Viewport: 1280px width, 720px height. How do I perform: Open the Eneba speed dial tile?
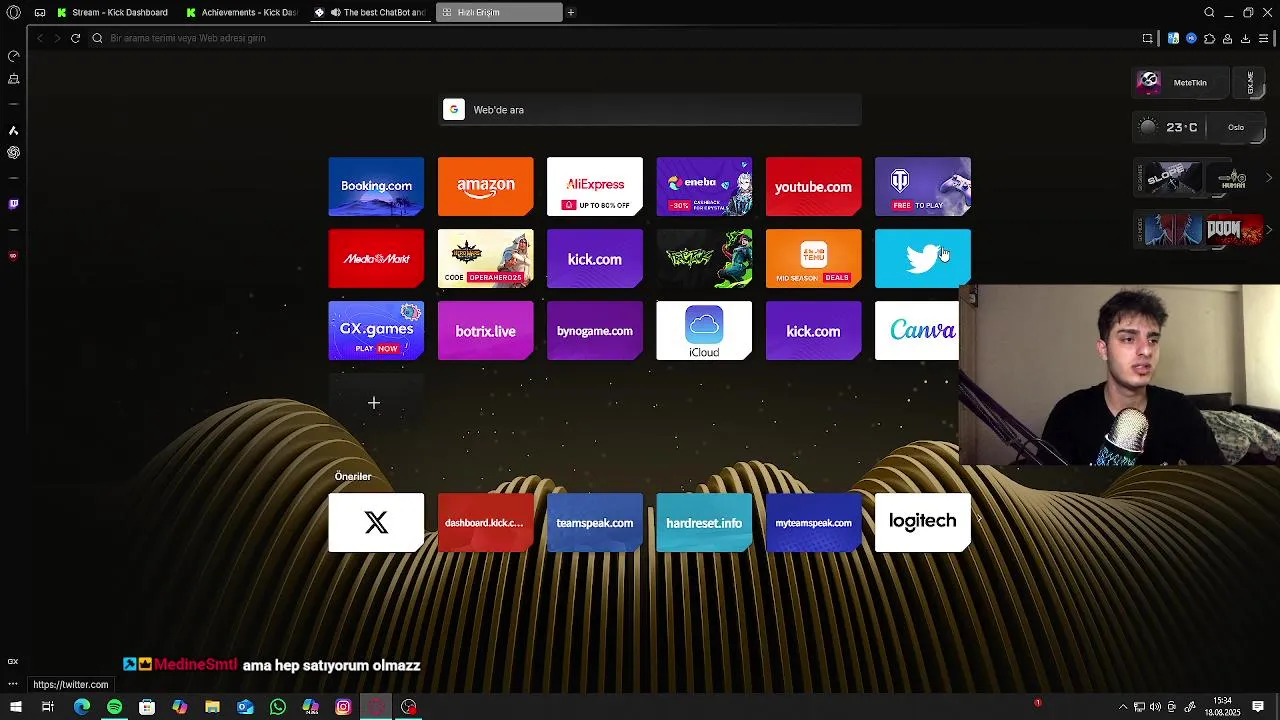(704, 186)
